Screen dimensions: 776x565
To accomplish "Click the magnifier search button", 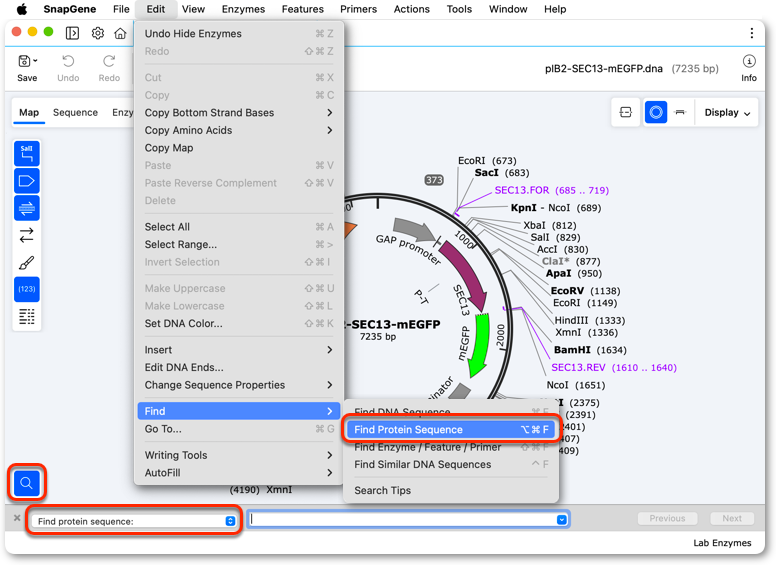I will click(x=27, y=482).
